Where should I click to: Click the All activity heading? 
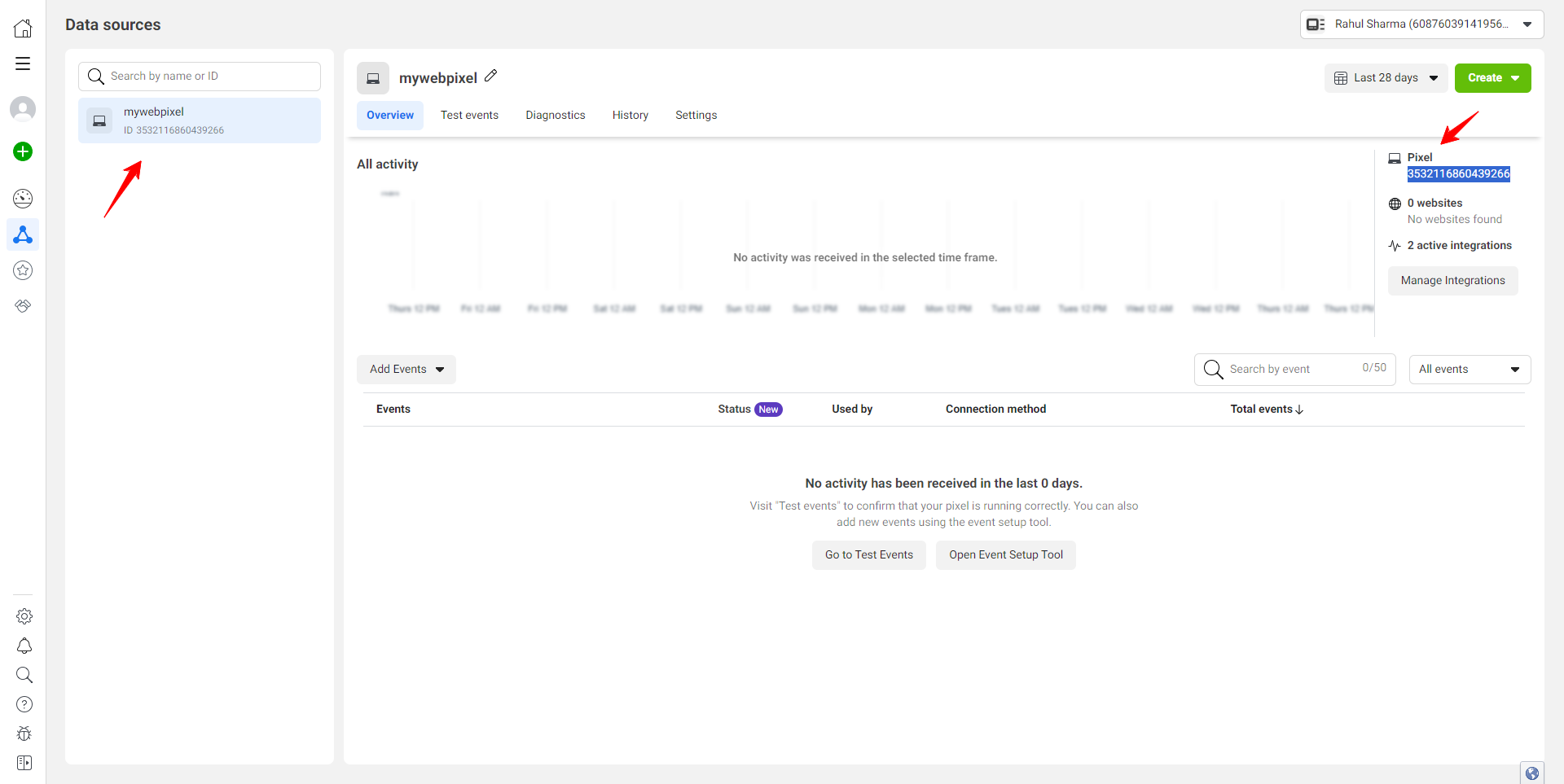coord(388,164)
